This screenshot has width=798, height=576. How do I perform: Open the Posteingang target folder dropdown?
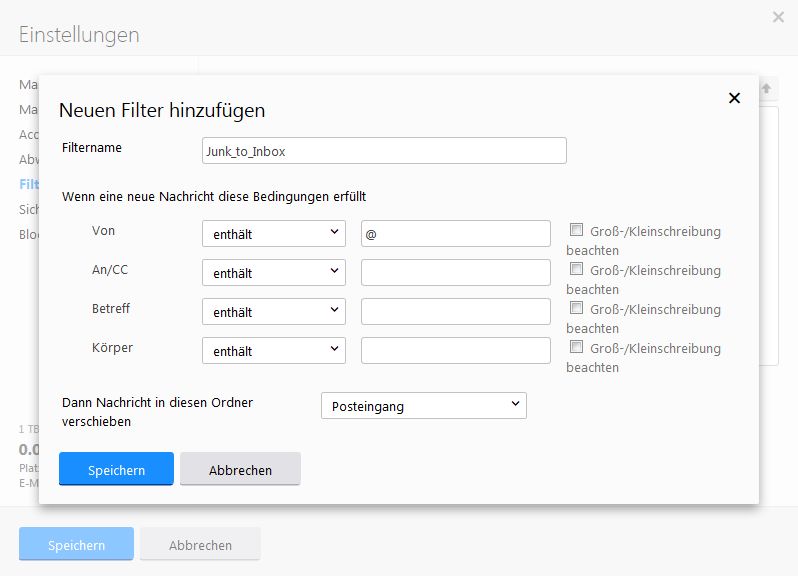click(x=423, y=405)
